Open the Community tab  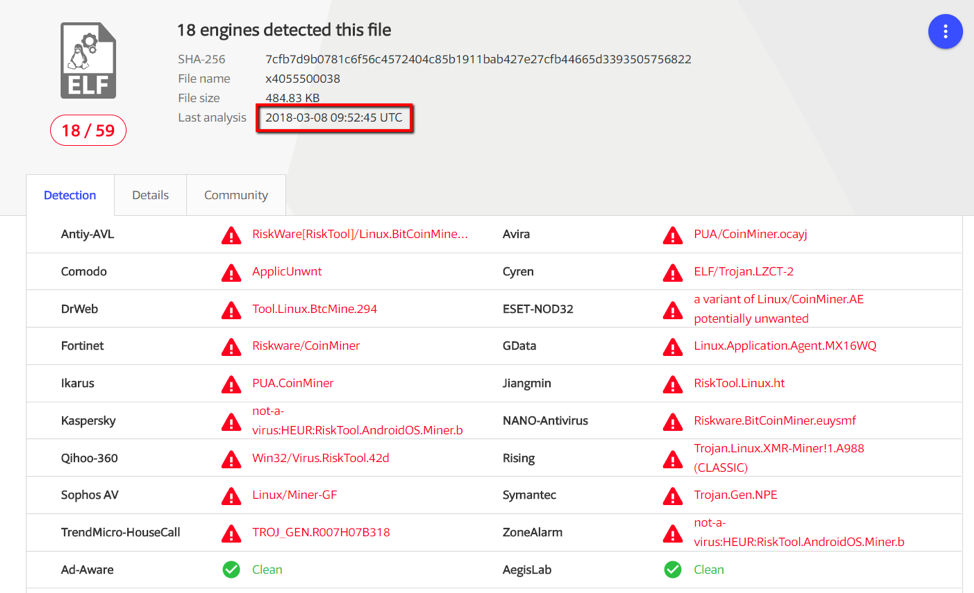[x=236, y=195]
